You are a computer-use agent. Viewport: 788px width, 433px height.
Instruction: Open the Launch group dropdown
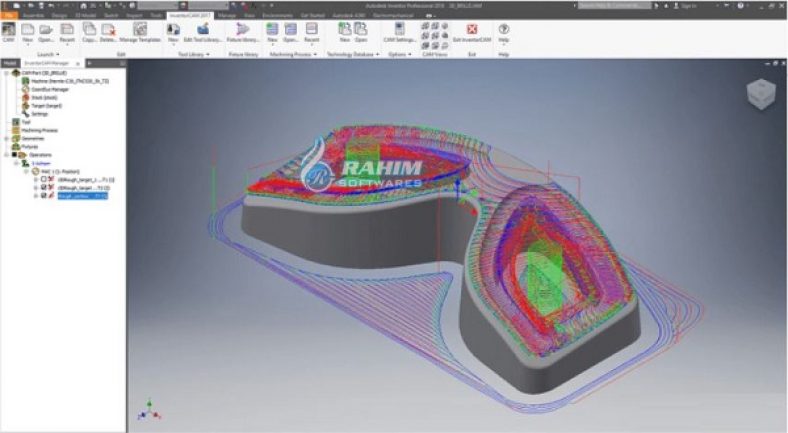57,54
